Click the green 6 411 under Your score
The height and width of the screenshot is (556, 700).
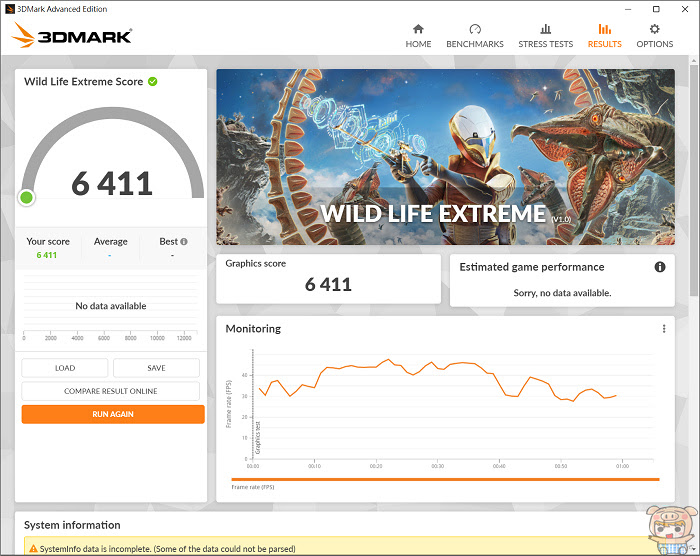pos(46,255)
